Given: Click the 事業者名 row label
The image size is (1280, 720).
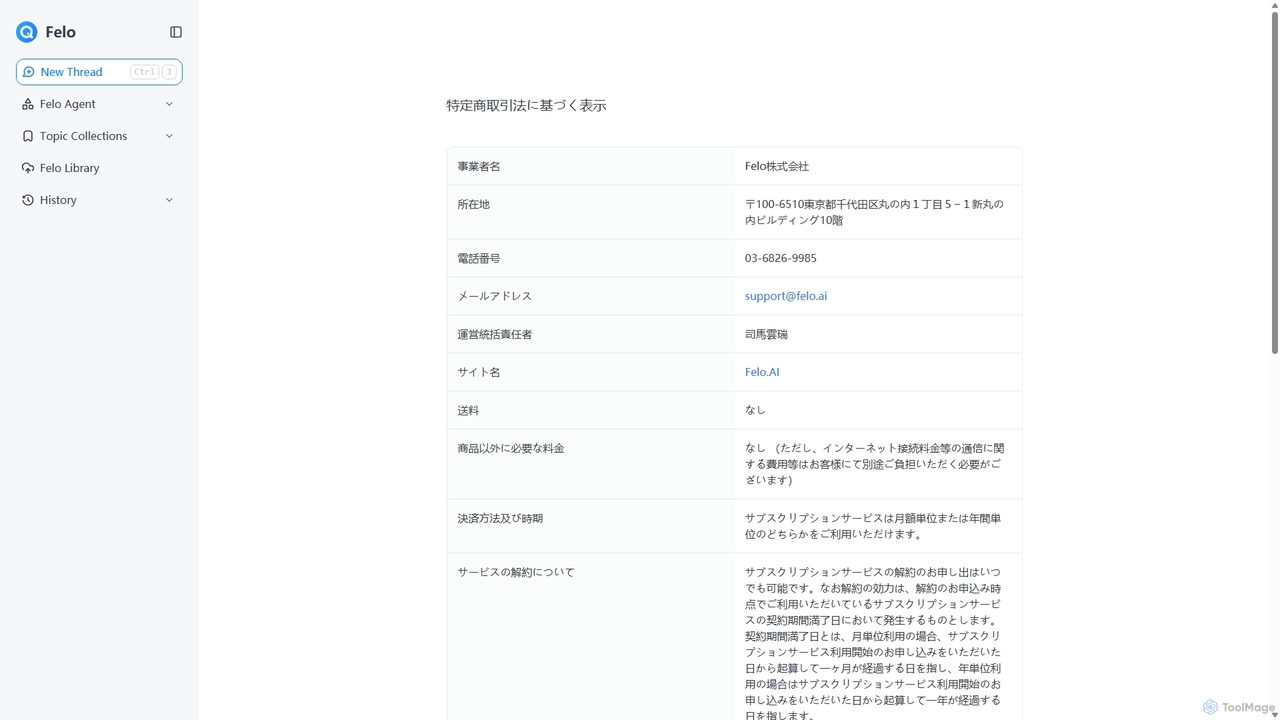Looking at the screenshot, I should coord(479,166).
